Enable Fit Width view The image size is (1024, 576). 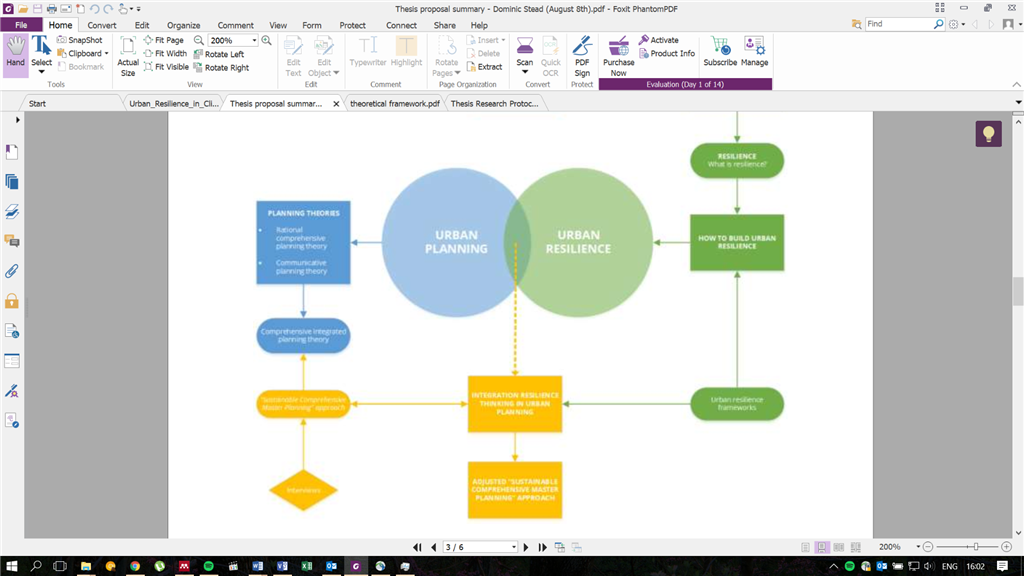tap(170, 53)
